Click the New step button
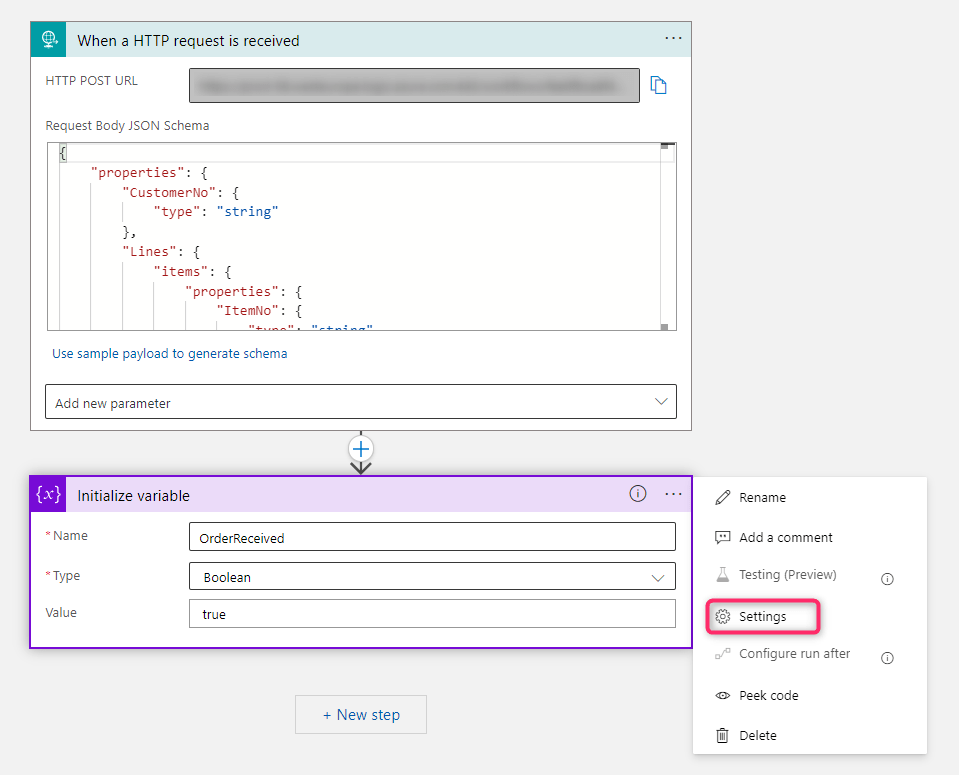 [x=361, y=715]
